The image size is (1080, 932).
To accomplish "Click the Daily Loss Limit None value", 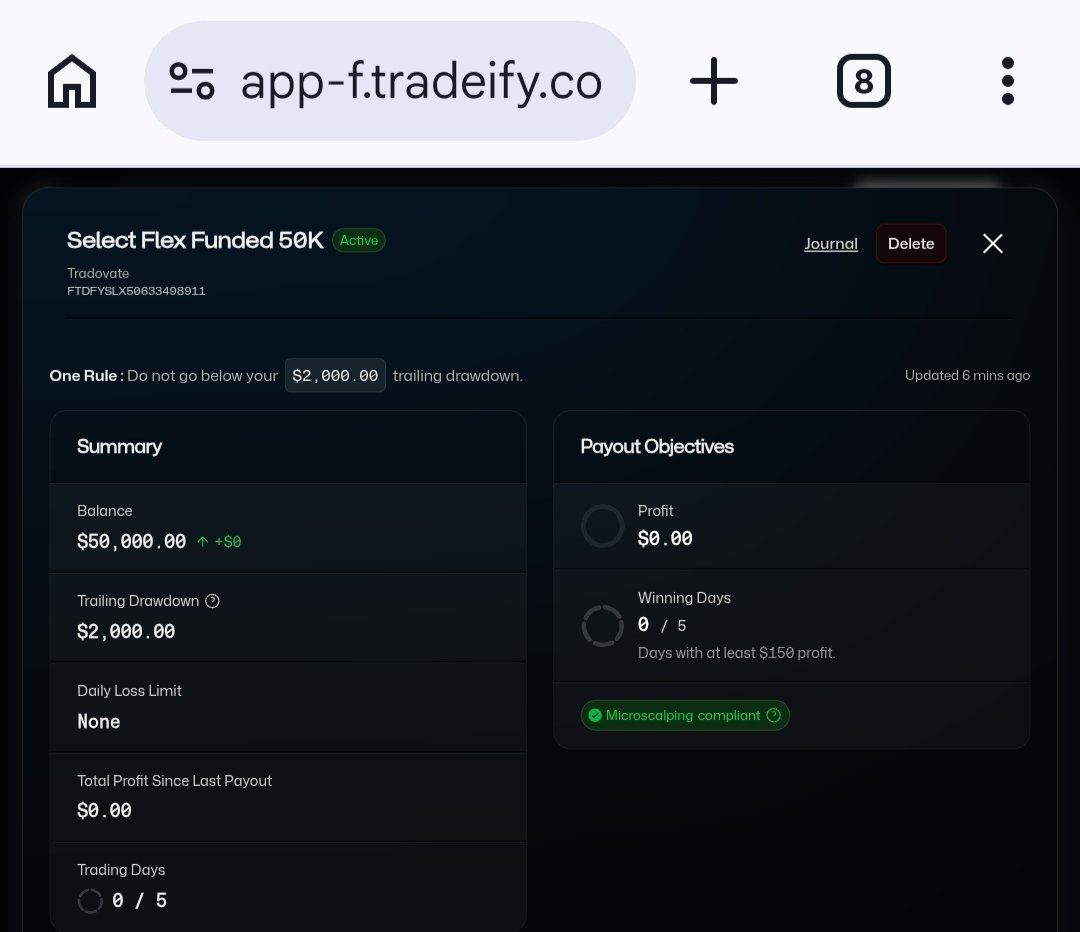I will coord(98,722).
